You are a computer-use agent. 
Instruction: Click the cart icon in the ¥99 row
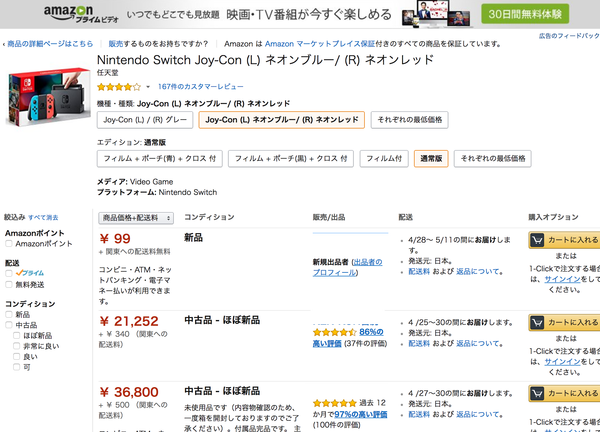pos(537,240)
